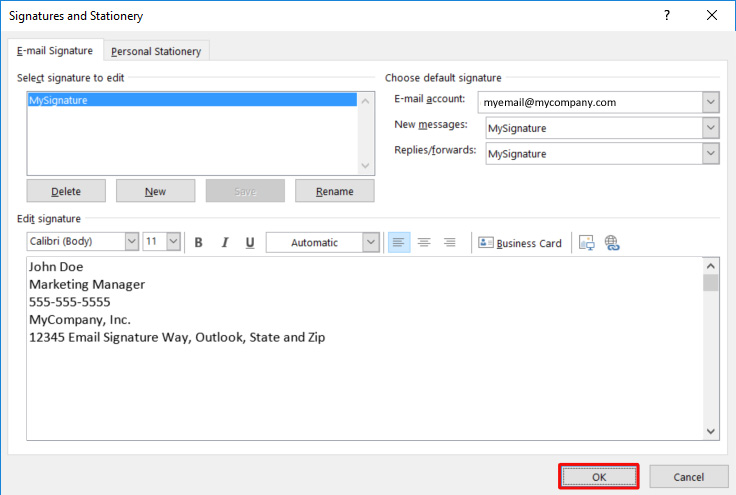The height and width of the screenshot is (495, 736).
Task: Click the Help question mark button
Action: pos(667,15)
